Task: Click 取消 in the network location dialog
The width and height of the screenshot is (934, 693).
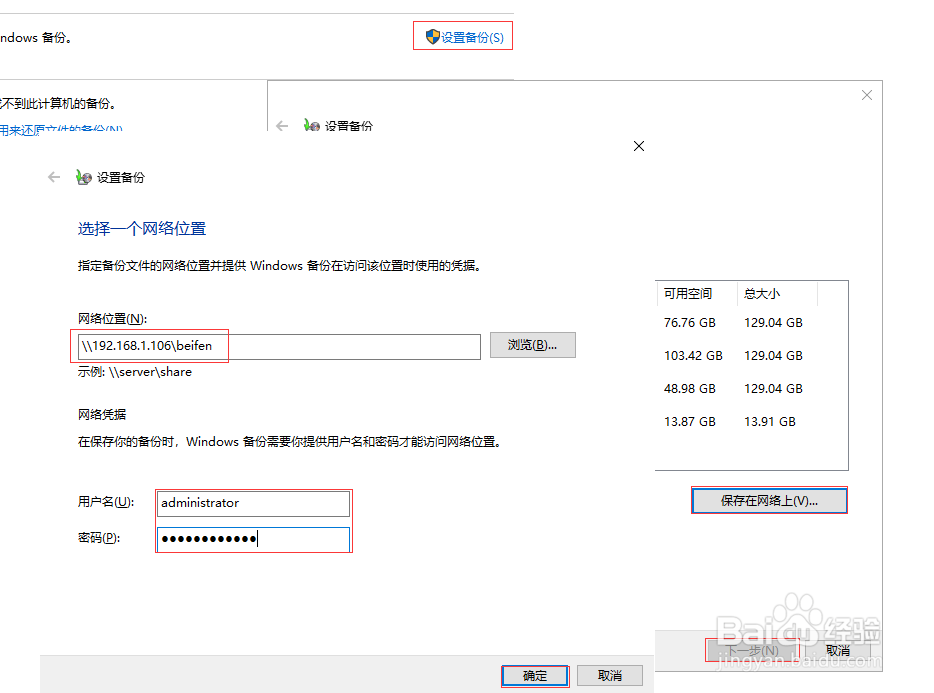Action: pos(610,676)
